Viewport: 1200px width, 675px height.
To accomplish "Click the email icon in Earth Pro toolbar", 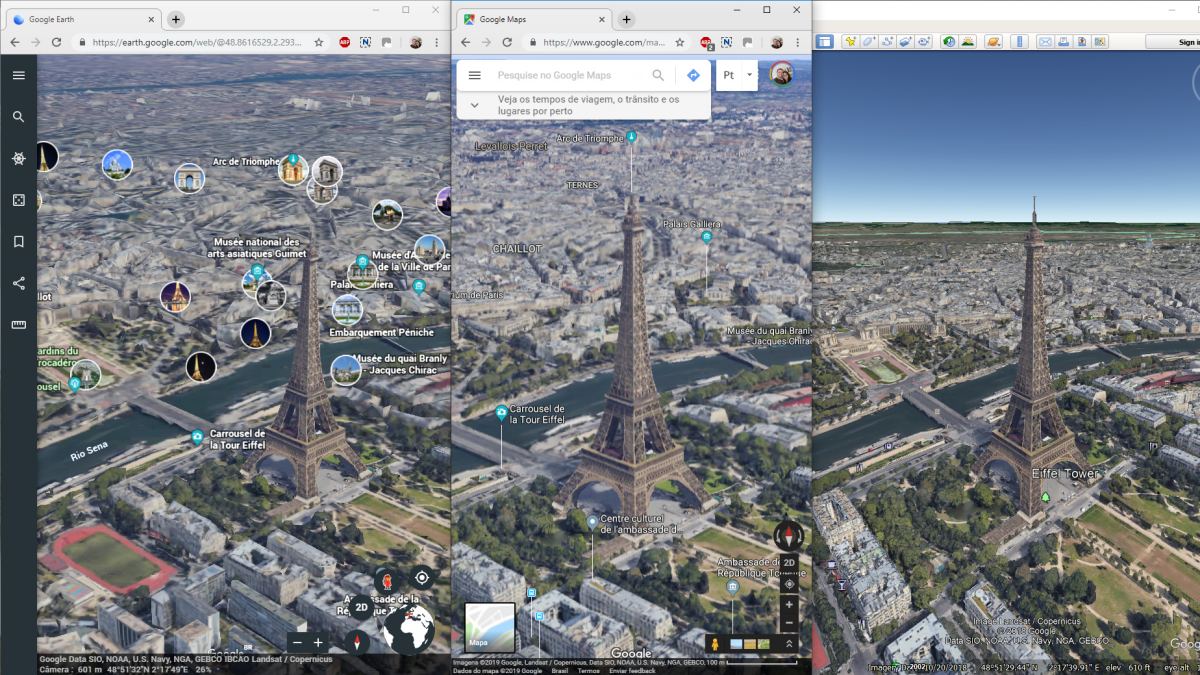I will coord(1045,42).
